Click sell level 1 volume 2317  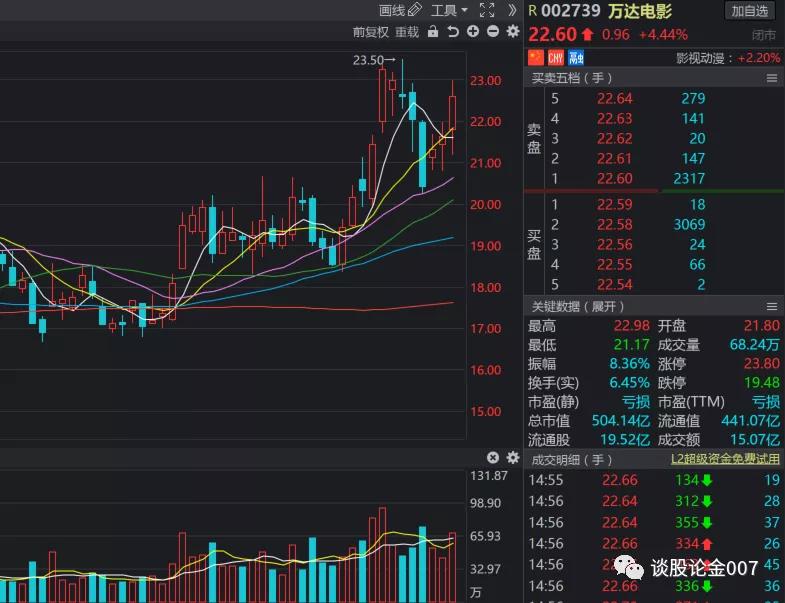[689, 178]
